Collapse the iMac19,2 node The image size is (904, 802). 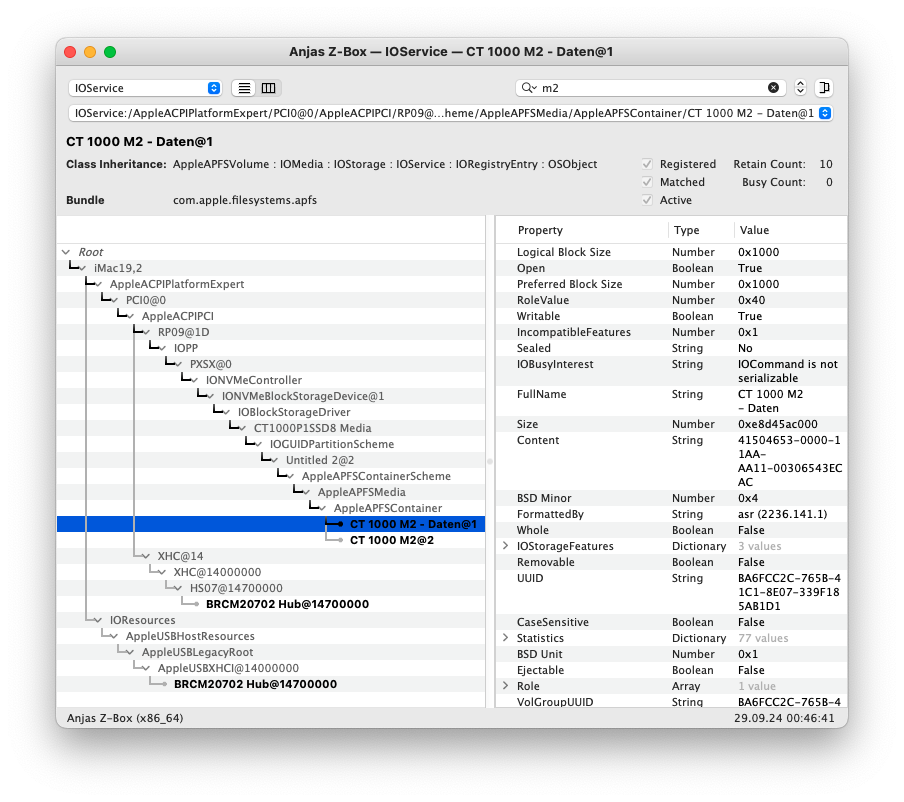[x=82, y=268]
